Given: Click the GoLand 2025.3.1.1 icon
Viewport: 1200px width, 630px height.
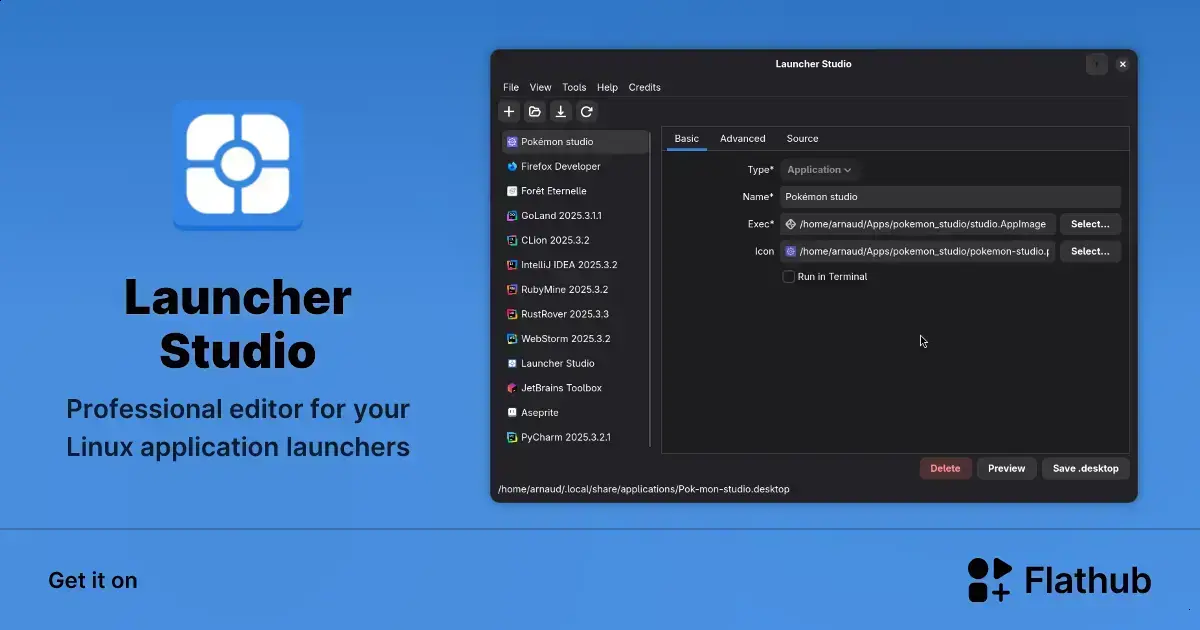Looking at the screenshot, I should (512, 216).
